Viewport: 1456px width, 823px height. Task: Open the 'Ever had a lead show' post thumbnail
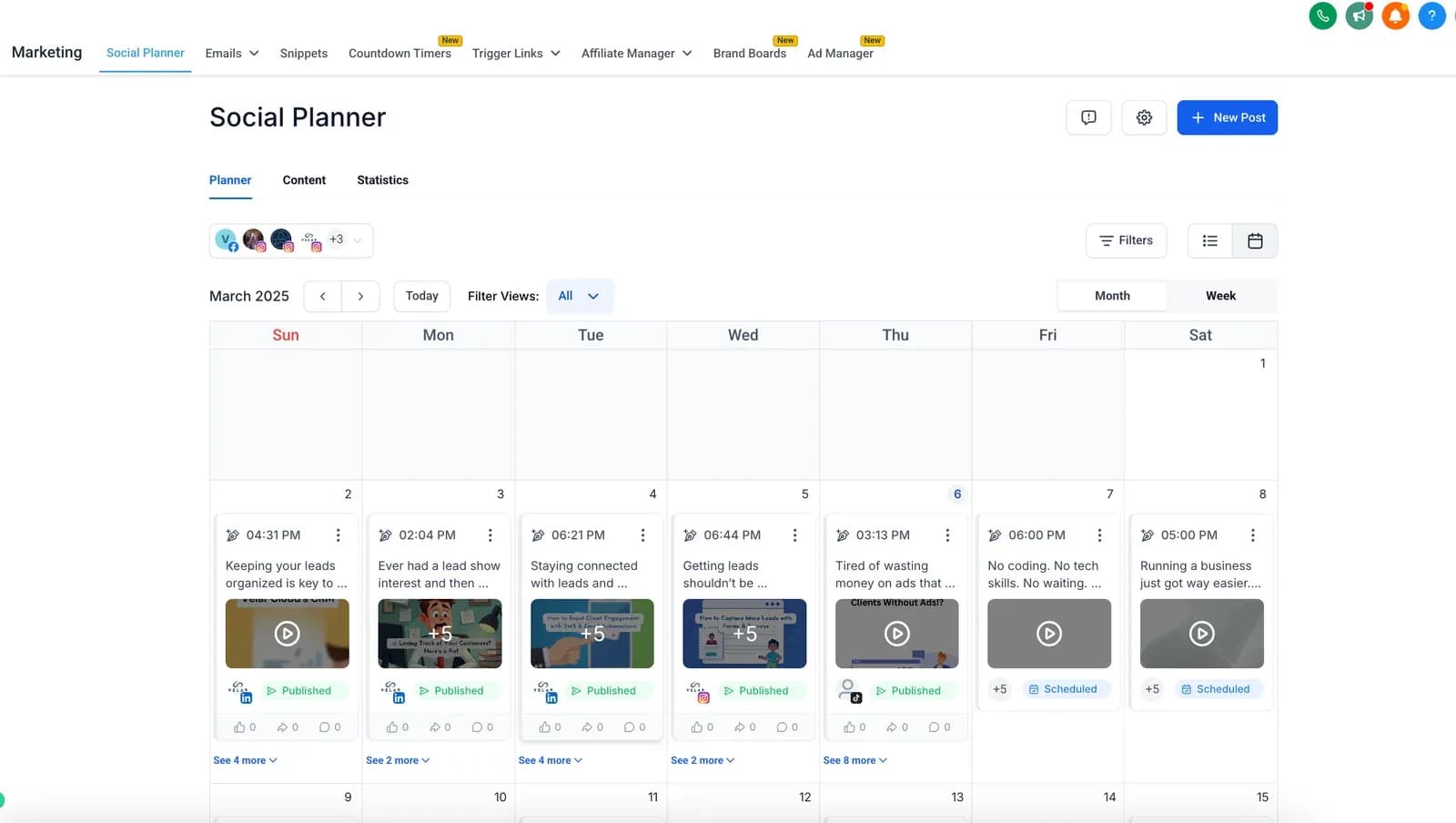pyautogui.click(x=440, y=634)
